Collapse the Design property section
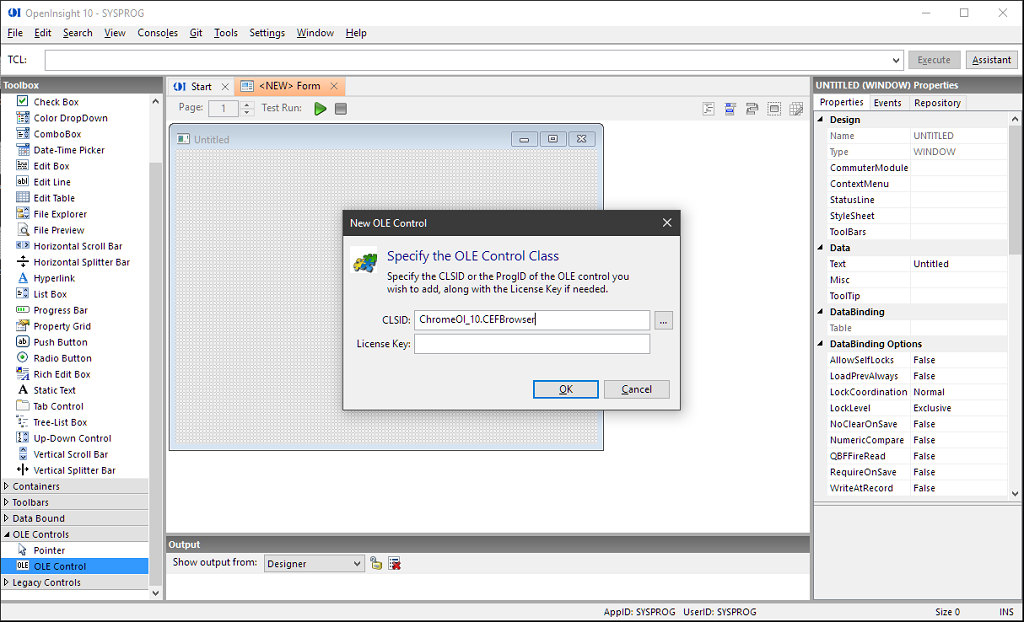This screenshot has height=622, width=1024. click(821, 120)
